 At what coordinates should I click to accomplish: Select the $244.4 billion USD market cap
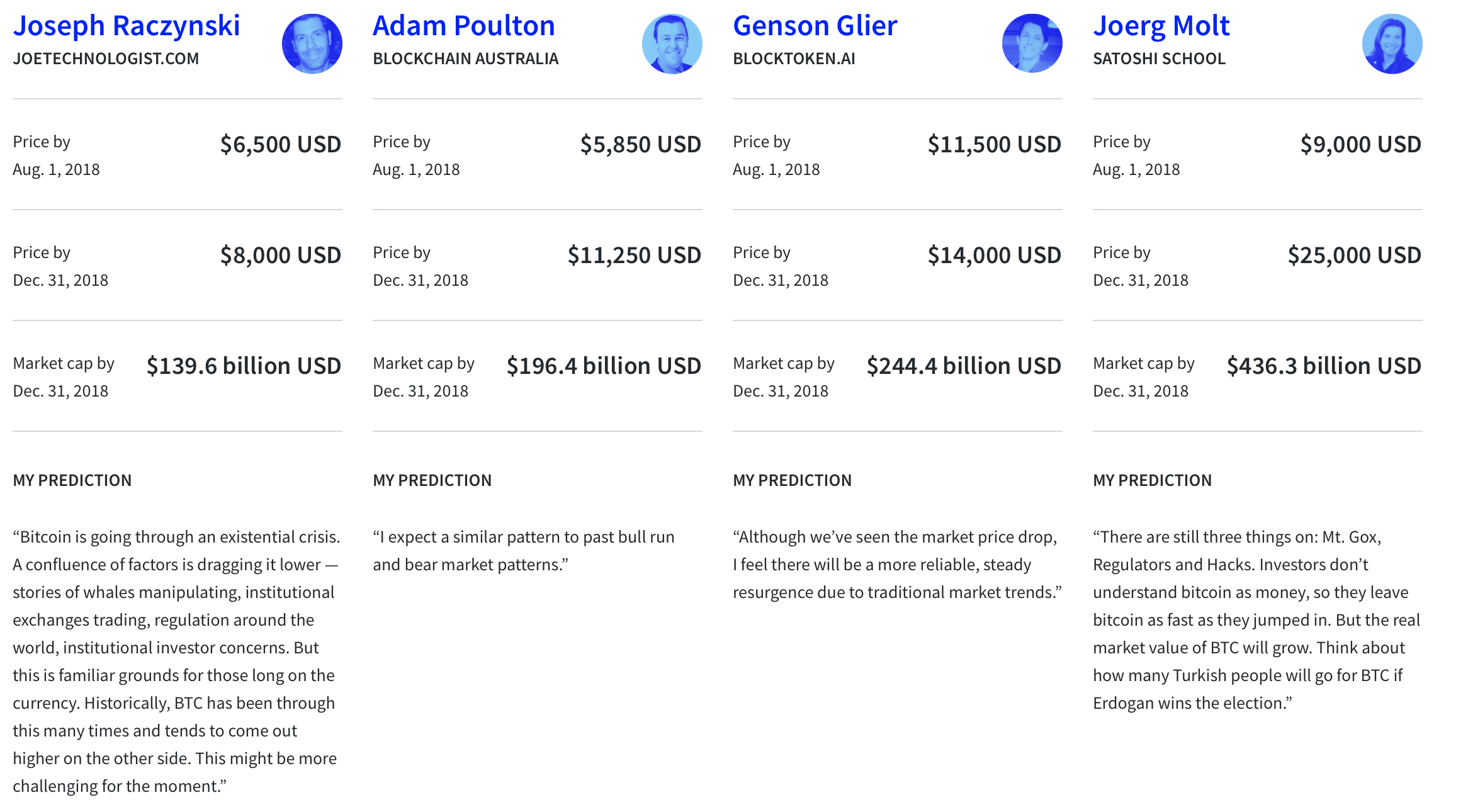tap(964, 366)
